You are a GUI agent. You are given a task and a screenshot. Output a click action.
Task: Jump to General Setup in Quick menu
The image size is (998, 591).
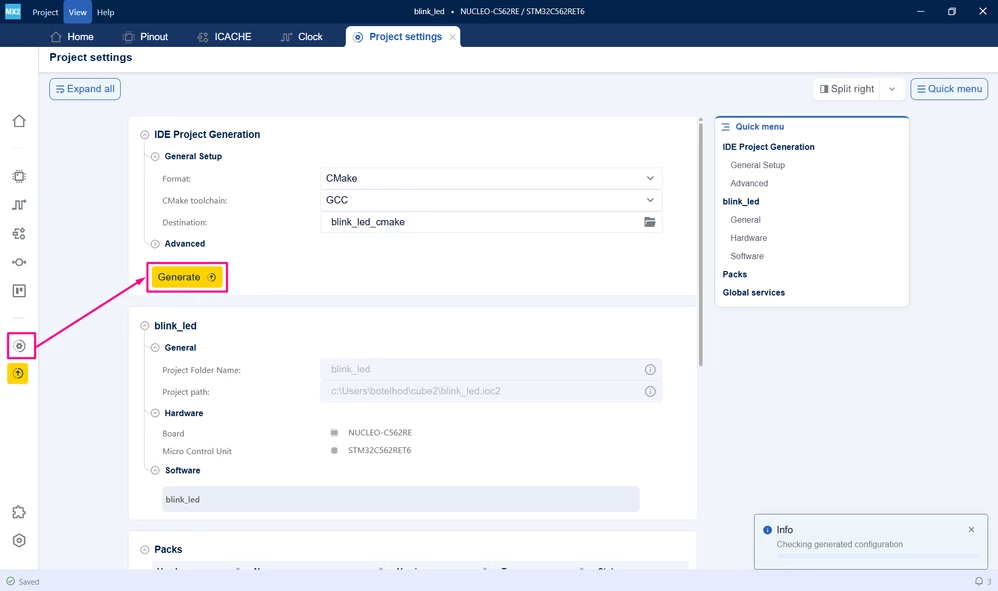click(x=757, y=165)
